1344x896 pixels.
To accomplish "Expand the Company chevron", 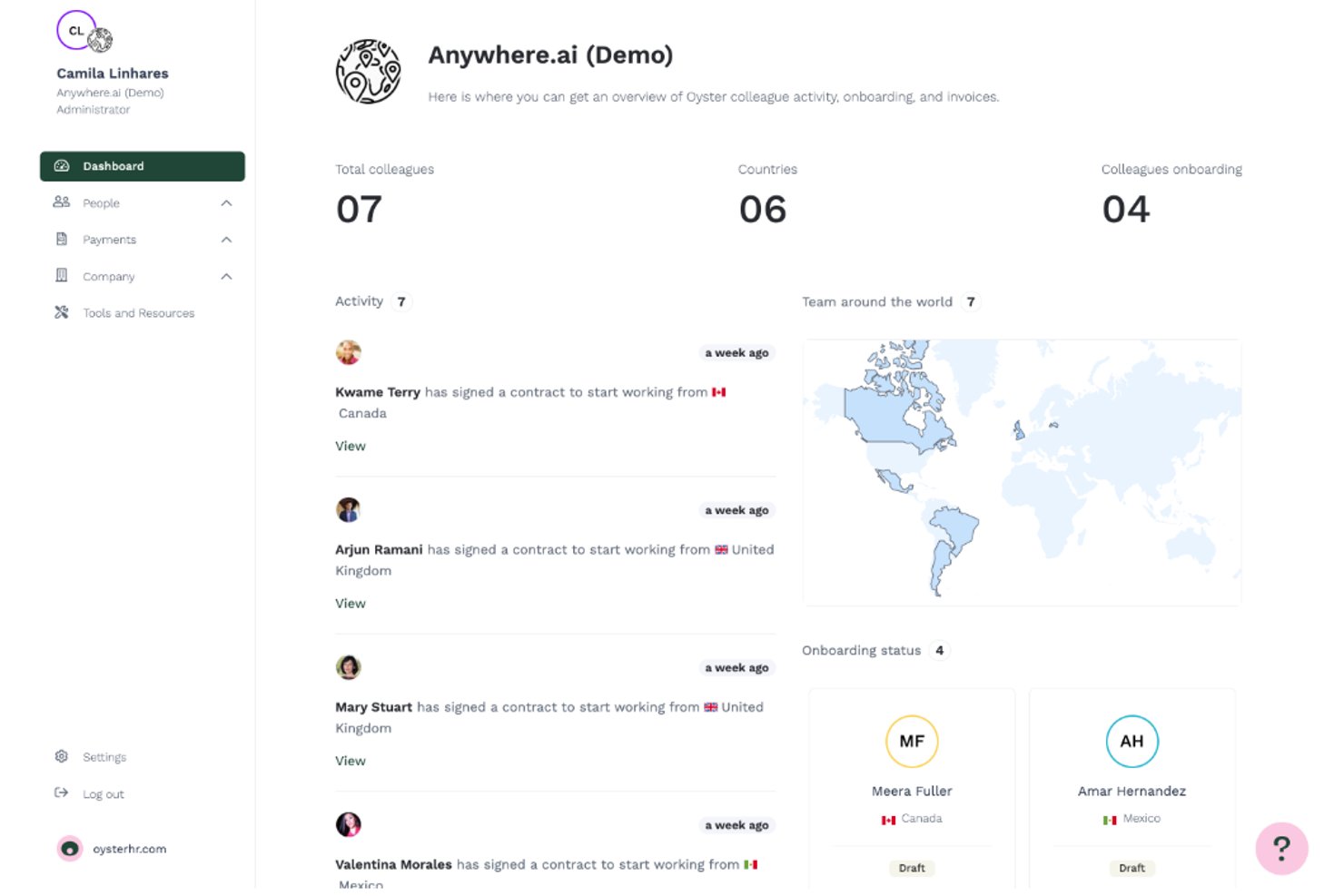I will point(227,276).
